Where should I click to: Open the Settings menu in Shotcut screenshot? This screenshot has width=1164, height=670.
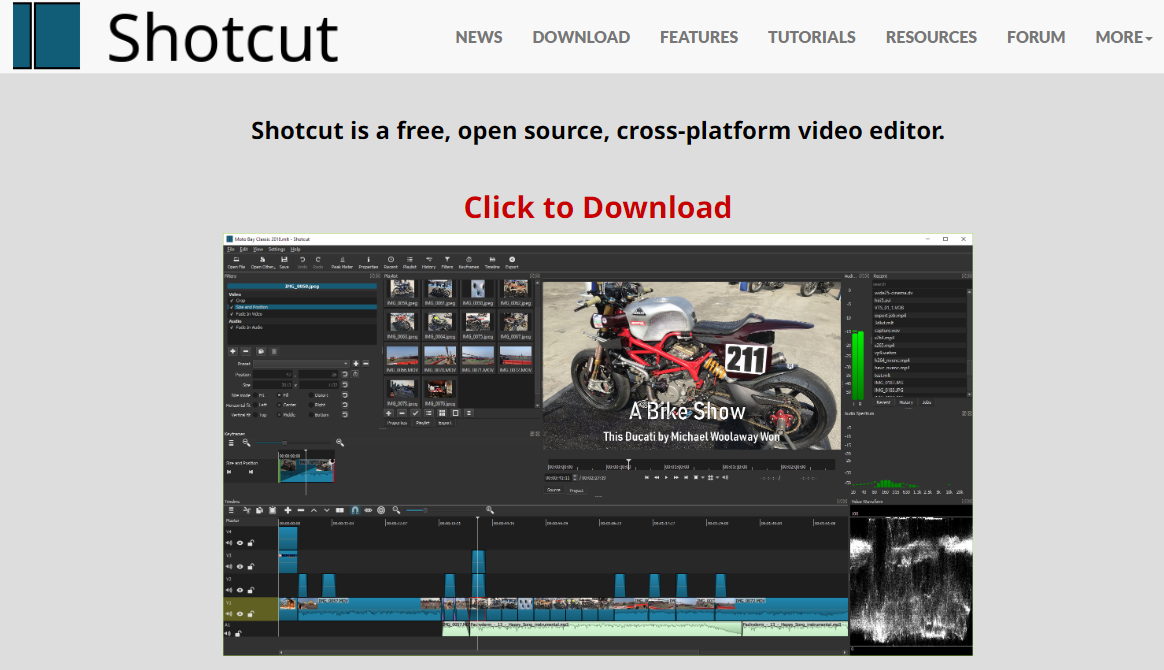click(277, 249)
